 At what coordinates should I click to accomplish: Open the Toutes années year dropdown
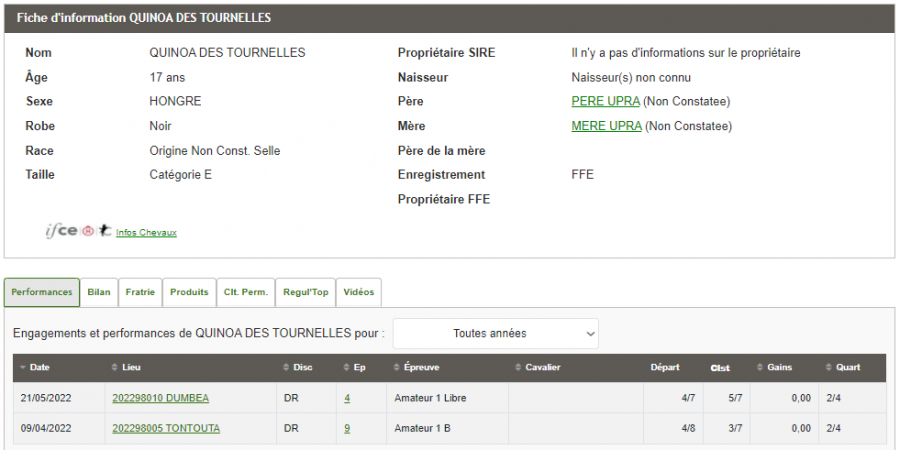click(496, 333)
